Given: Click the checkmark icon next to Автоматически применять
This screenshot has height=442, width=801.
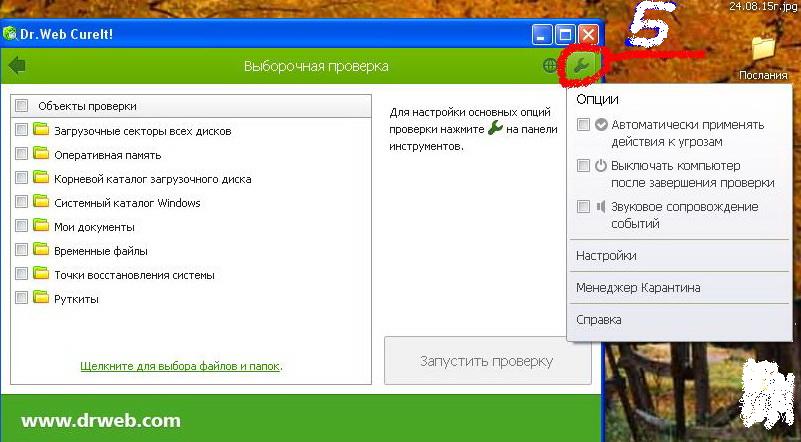Looking at the screenshot, I should click(x=601, y=125).
